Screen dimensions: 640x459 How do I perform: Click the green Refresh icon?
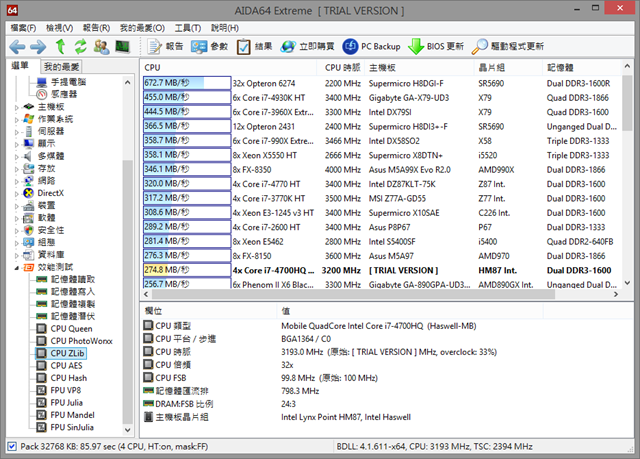pyautogui.click(x=80, y=47)
